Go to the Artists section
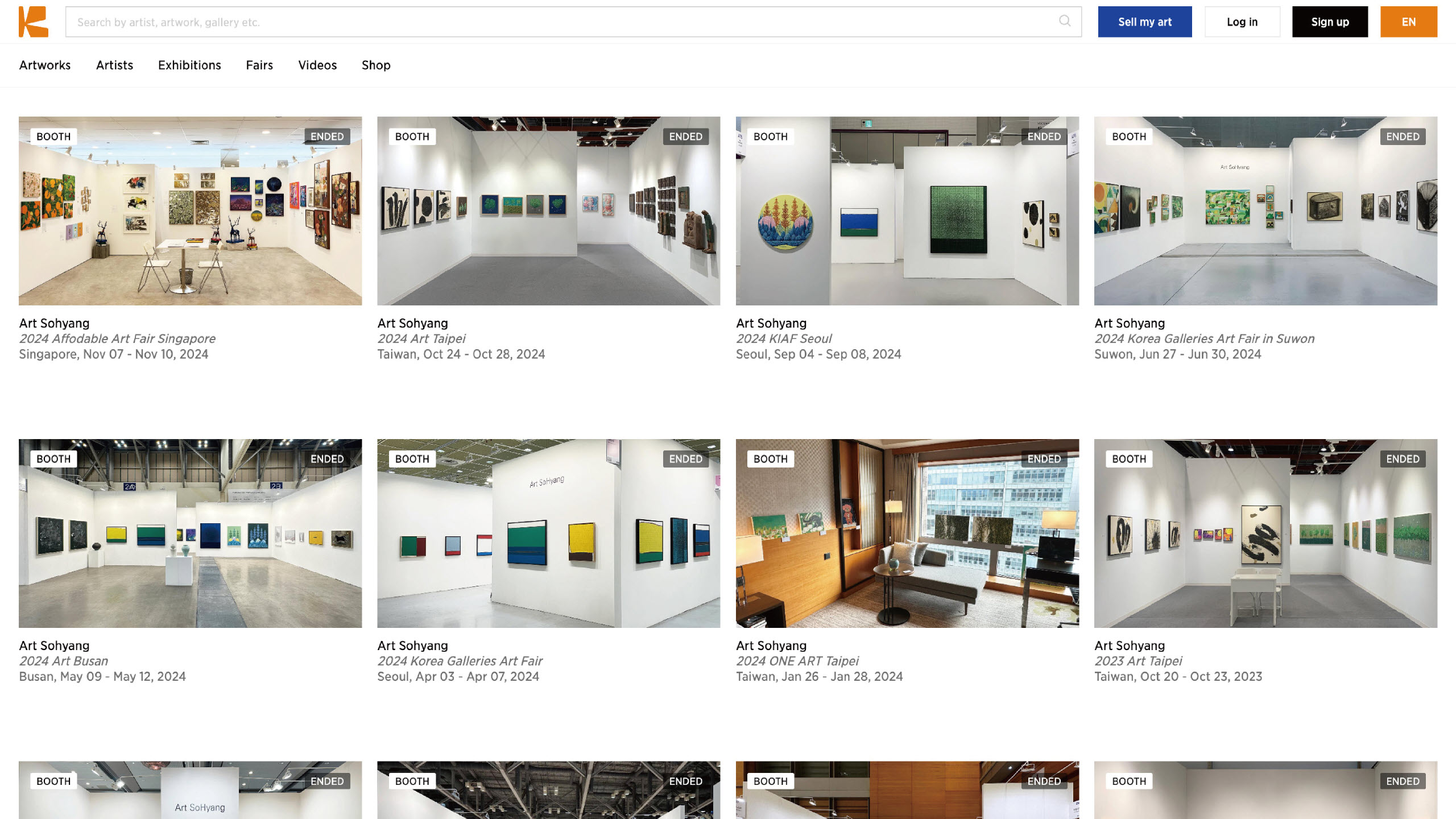1456x819 pixels. (x=114, y=65)
